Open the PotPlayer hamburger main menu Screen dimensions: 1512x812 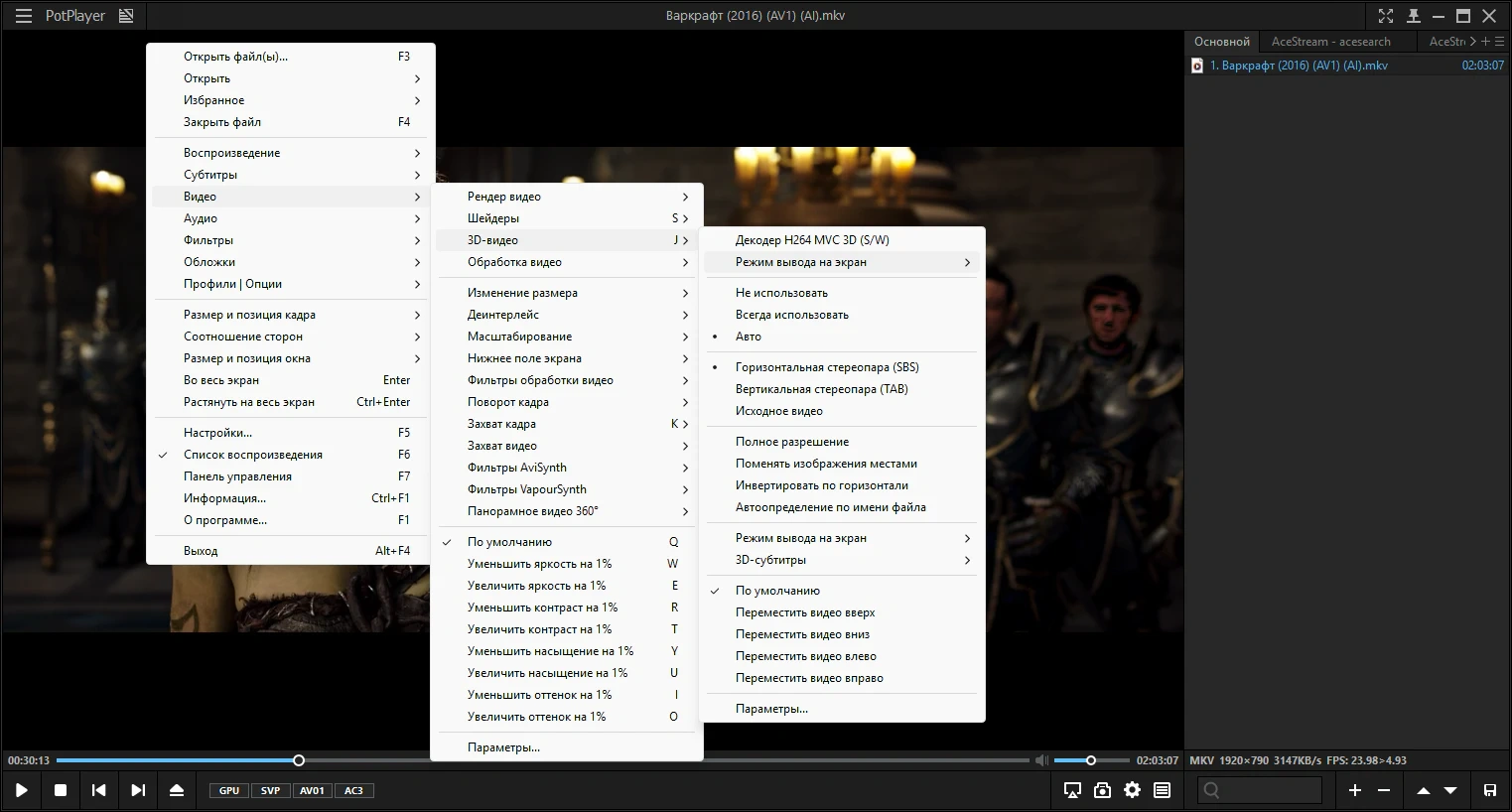tap(24, 16)
